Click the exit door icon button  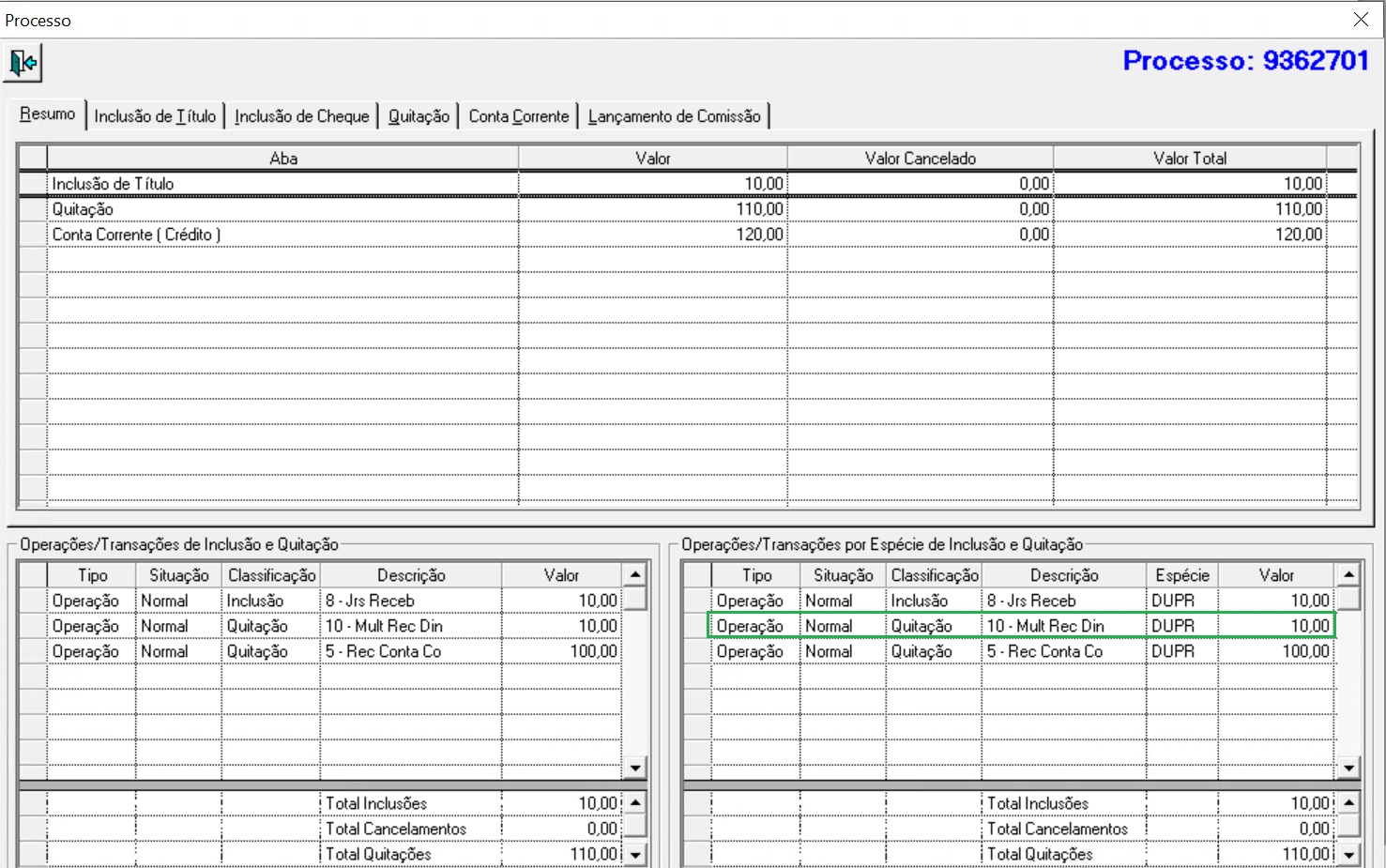click(23, 63)
